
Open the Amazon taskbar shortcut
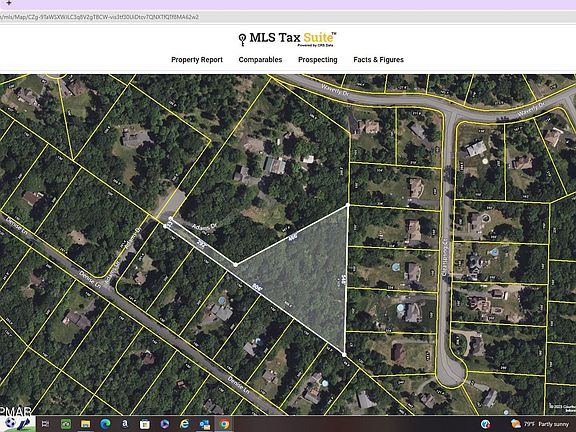125,424
